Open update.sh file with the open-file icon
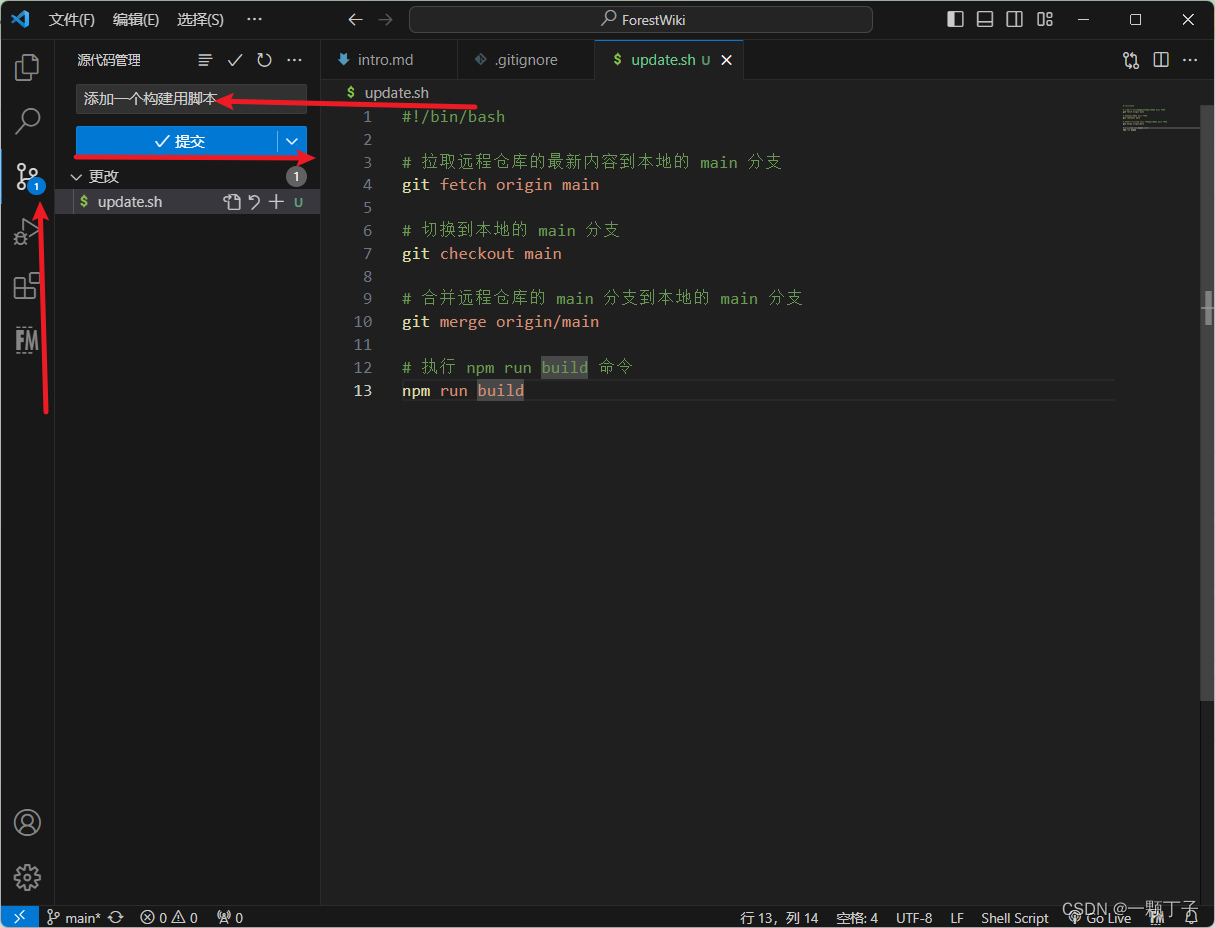Viewport: 1215px width, 928px height. (x=231, y=201)
